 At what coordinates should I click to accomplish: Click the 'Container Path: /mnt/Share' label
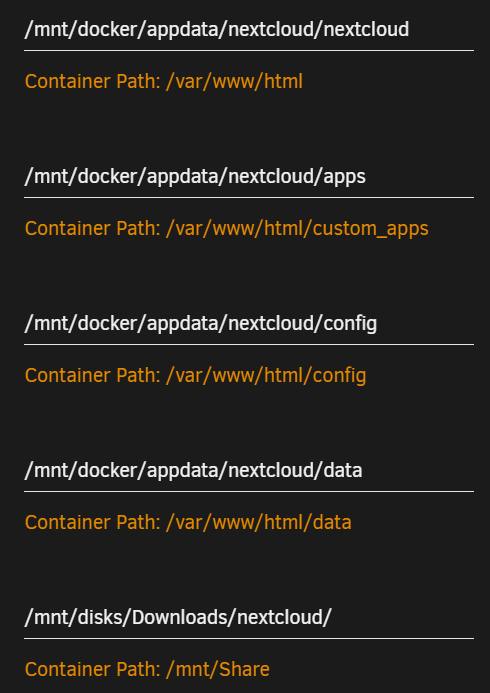tap(147, 670)
